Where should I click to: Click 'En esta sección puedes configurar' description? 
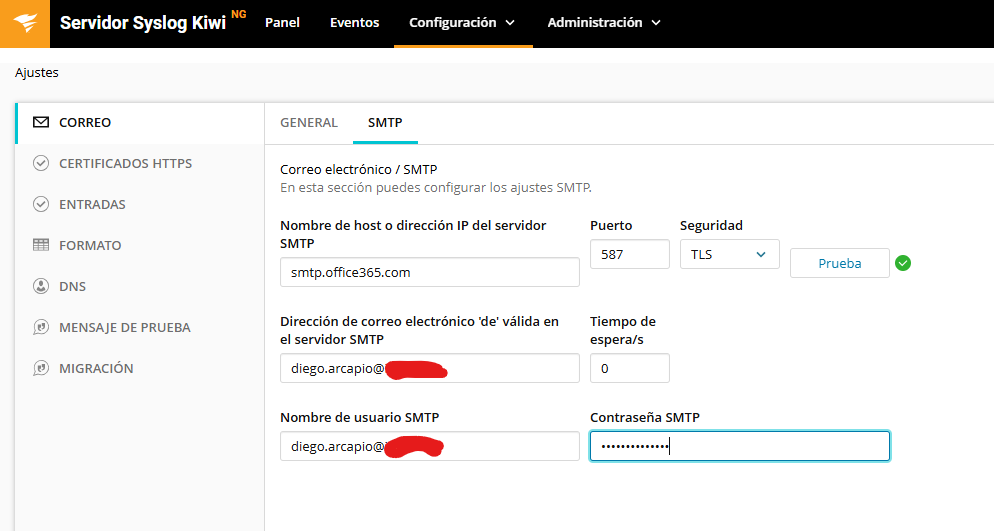pyautogui.click(x=436, y=188)
